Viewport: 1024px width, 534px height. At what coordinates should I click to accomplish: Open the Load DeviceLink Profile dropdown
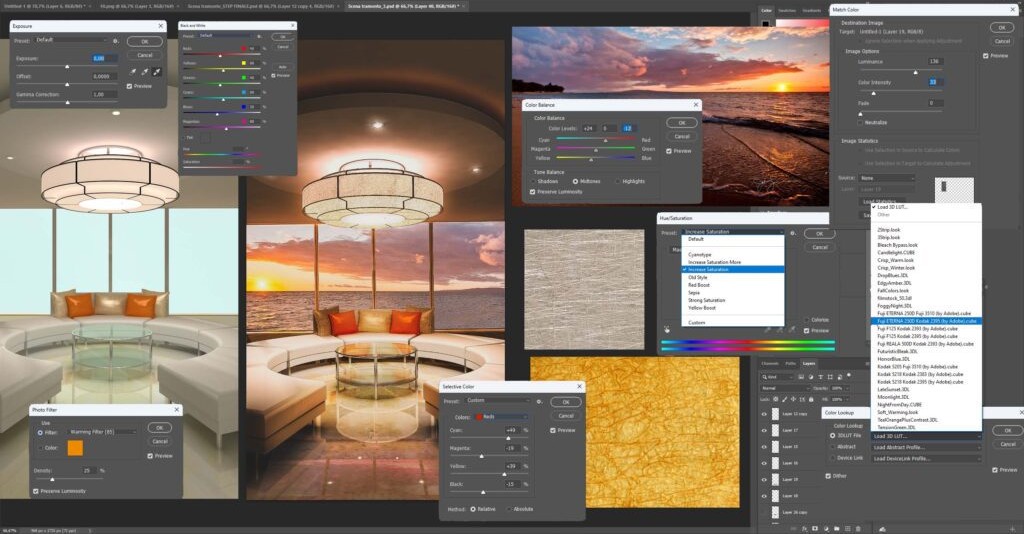(x=925, y=458)
